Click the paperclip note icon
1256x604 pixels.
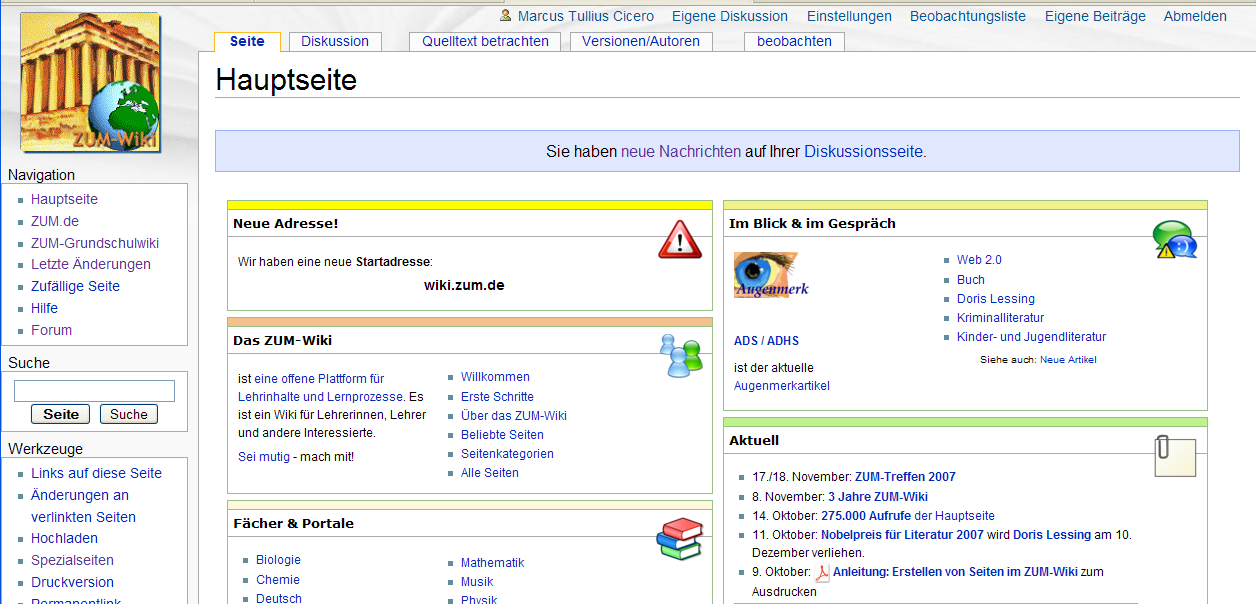pyautogui.click(x=1174, y=455)
